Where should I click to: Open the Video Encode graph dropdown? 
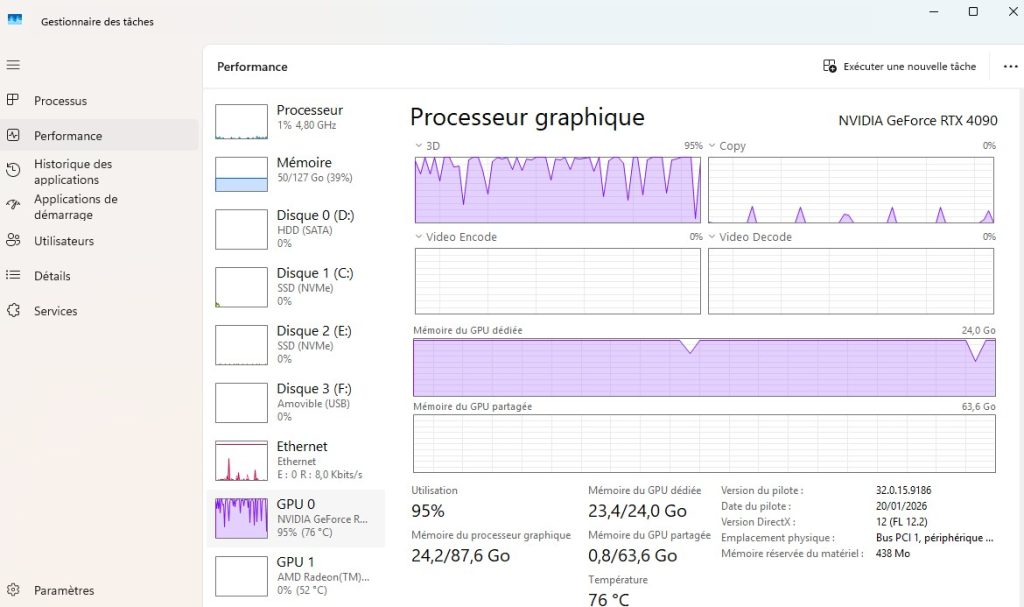coord(419,237)
